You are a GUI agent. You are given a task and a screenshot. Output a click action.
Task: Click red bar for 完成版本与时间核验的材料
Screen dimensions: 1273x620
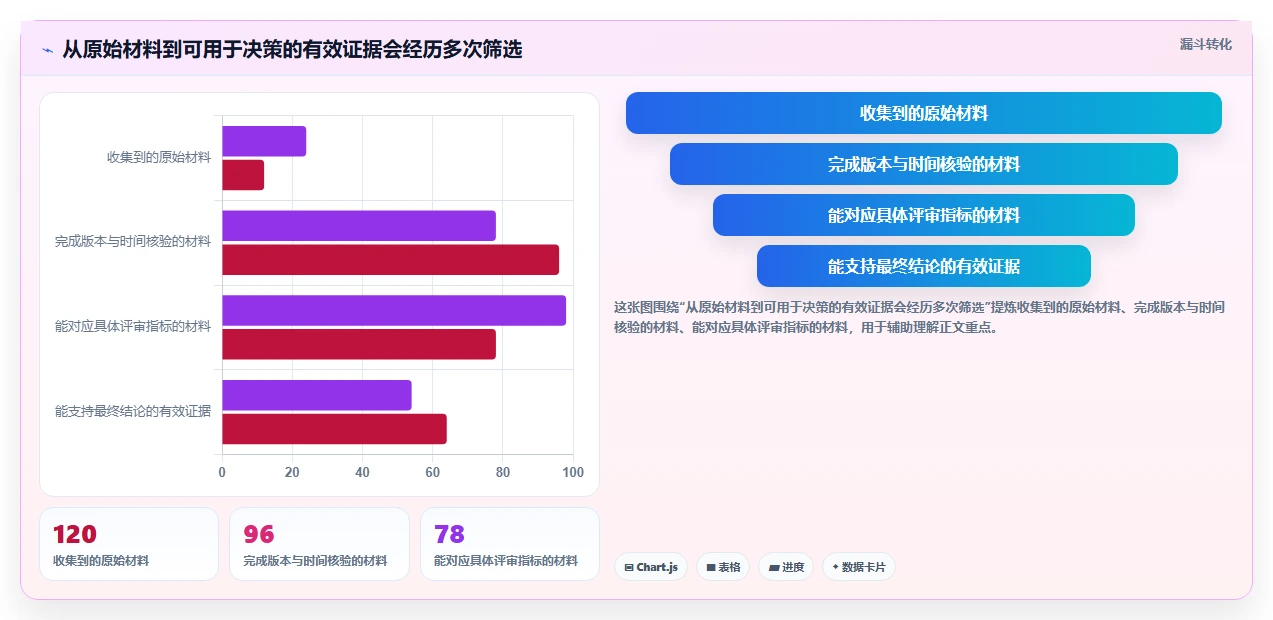tap(390, 260)
